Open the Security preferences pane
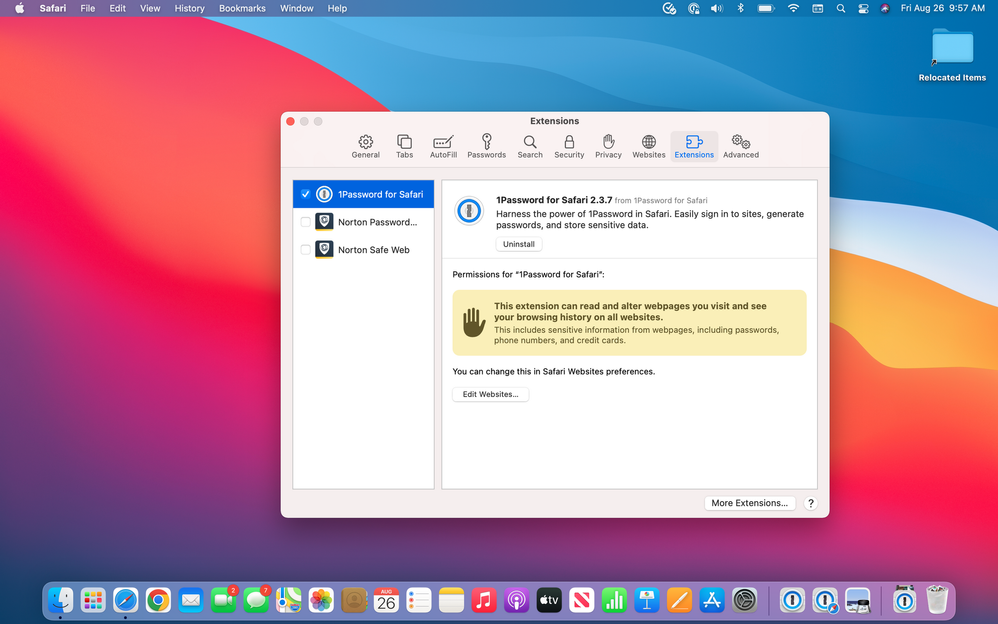 (x=569, y=146)
